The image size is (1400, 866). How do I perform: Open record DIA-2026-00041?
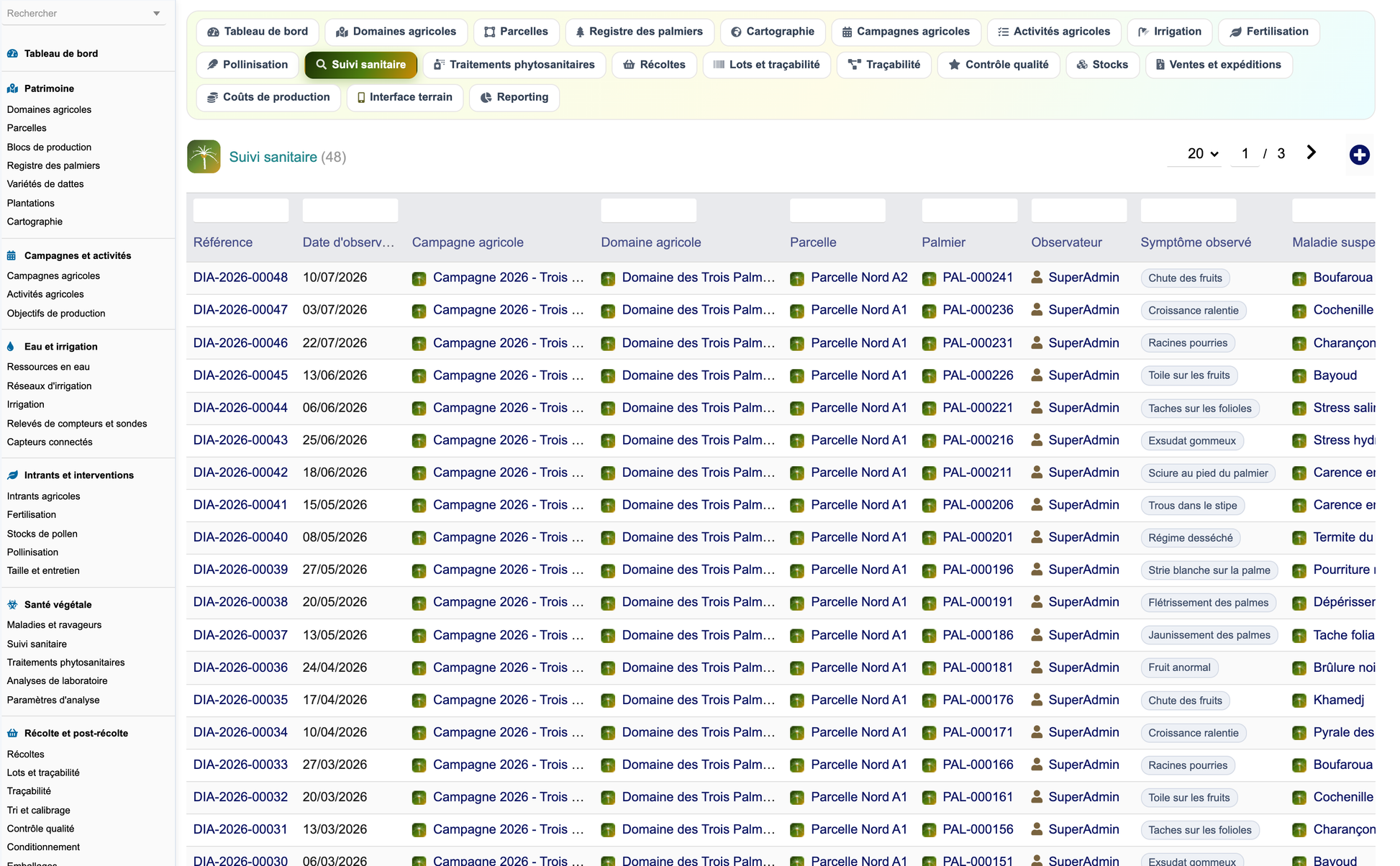point(240,505)
